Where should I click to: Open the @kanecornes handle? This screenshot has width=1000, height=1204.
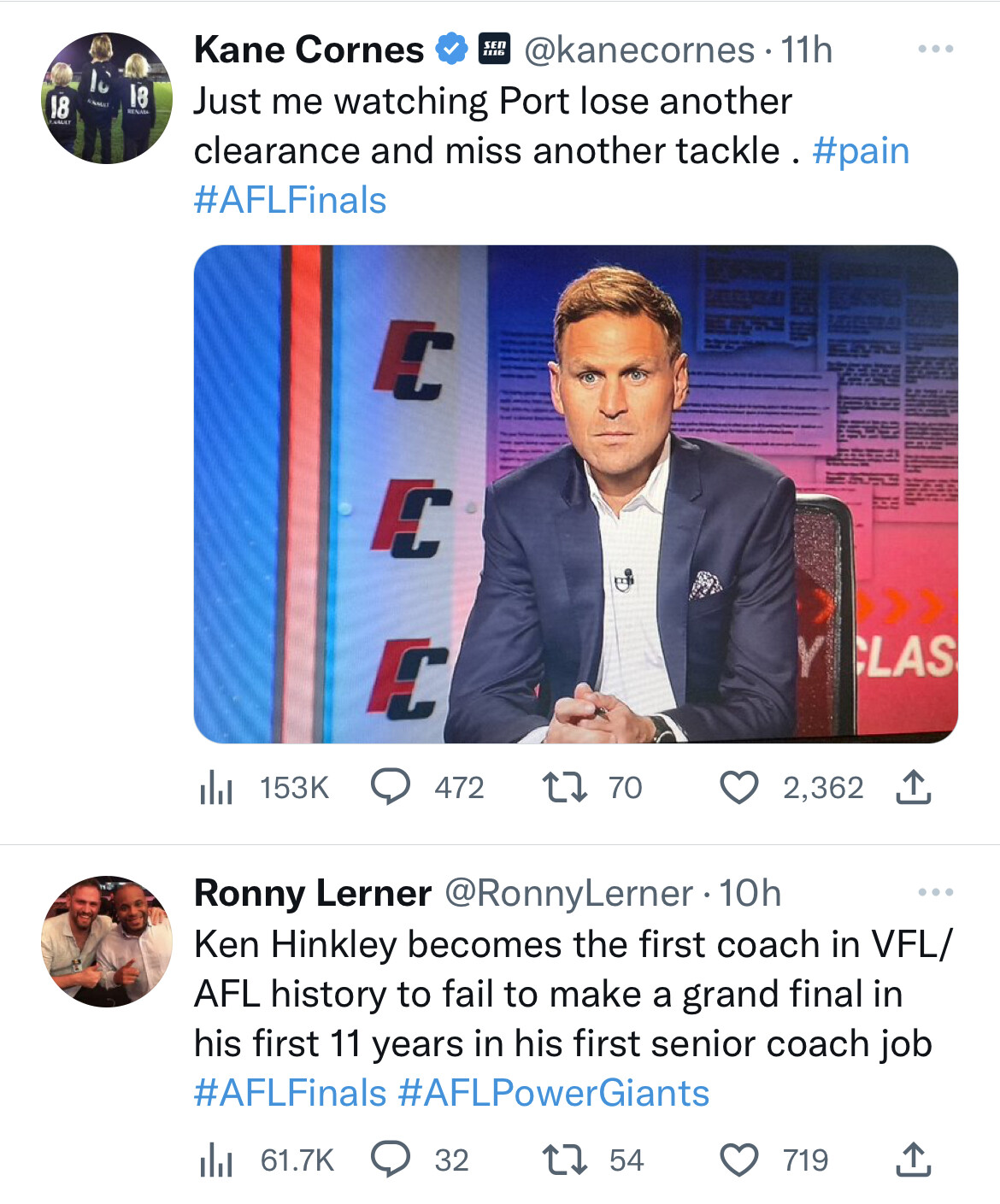[639, 50]
